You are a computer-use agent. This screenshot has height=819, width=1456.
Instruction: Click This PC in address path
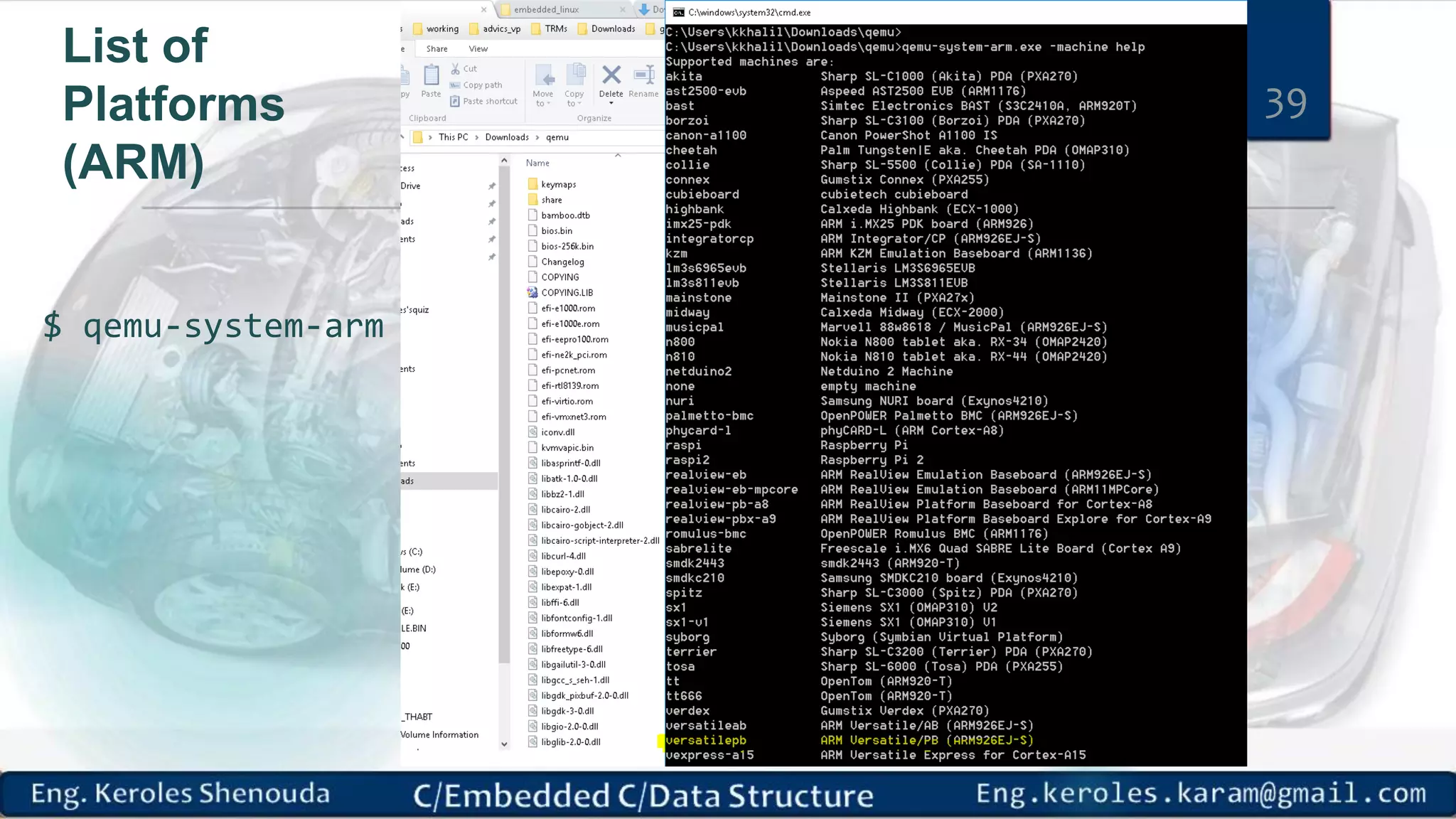[454, 137]
